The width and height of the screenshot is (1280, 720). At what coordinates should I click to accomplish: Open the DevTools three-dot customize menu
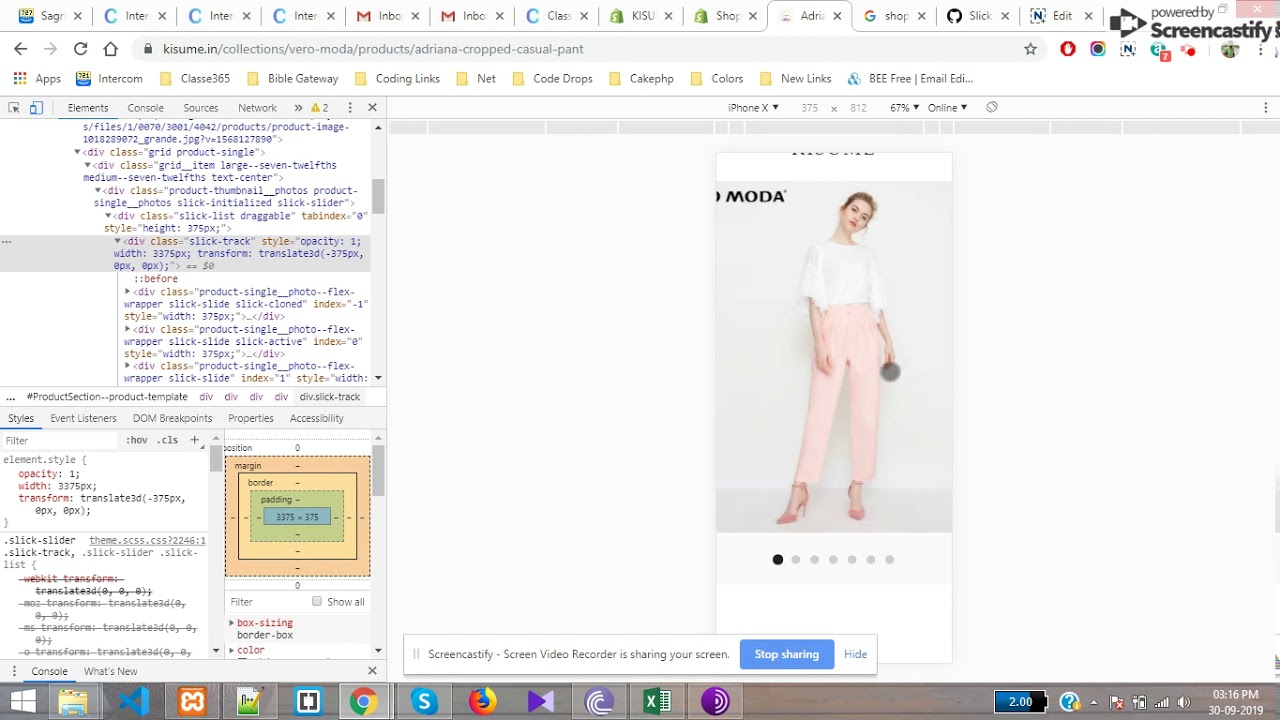(x=349, y=107)
